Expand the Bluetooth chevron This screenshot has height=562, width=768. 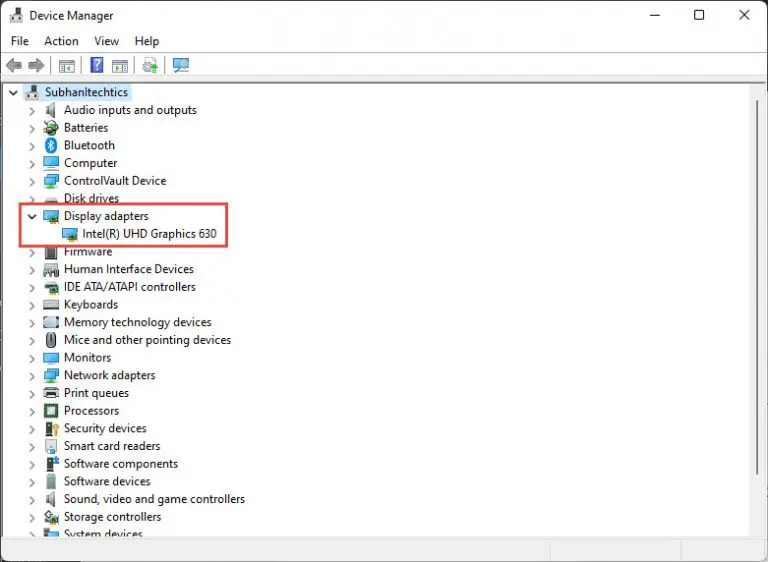32,147
